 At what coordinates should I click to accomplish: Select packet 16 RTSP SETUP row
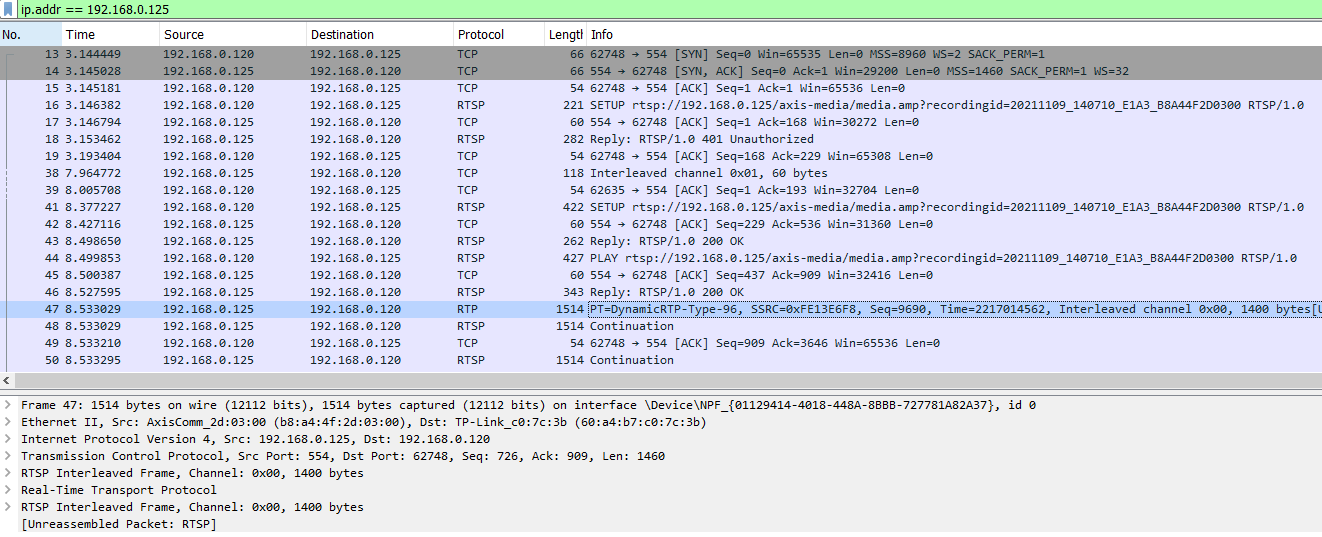click(661, 105)
